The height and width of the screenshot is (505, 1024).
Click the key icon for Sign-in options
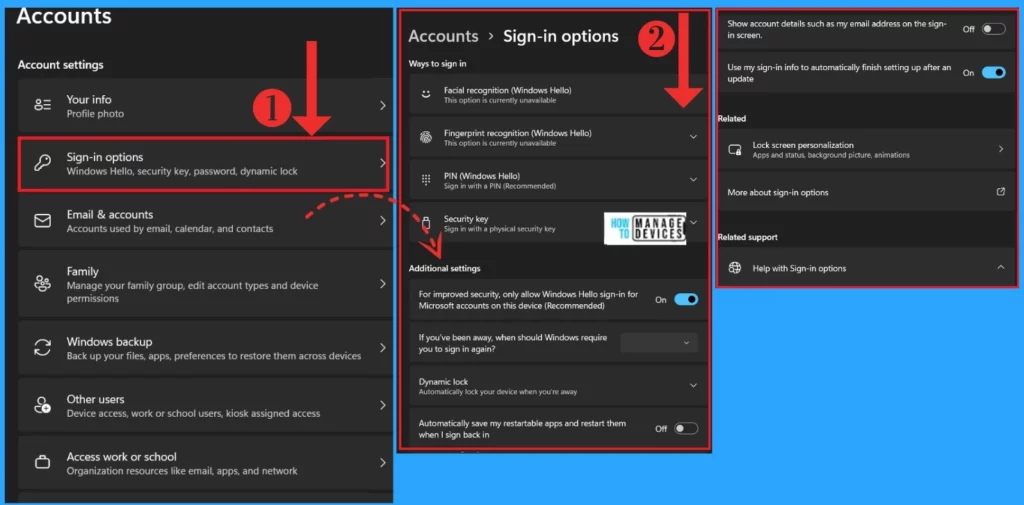pos(42,163)
